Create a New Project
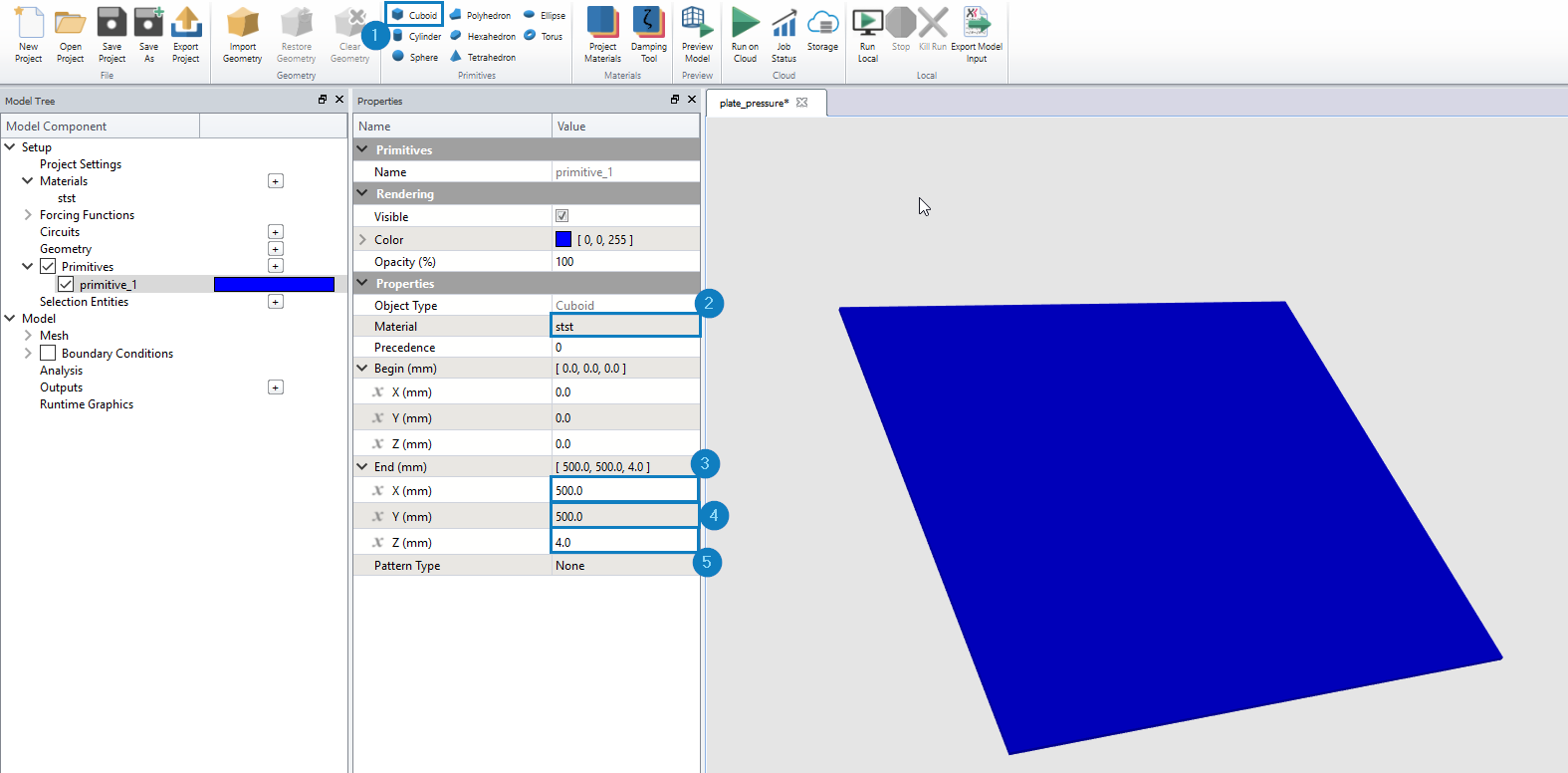The width and height of the screenshot is (1568, 773). (x=28, y=35)
